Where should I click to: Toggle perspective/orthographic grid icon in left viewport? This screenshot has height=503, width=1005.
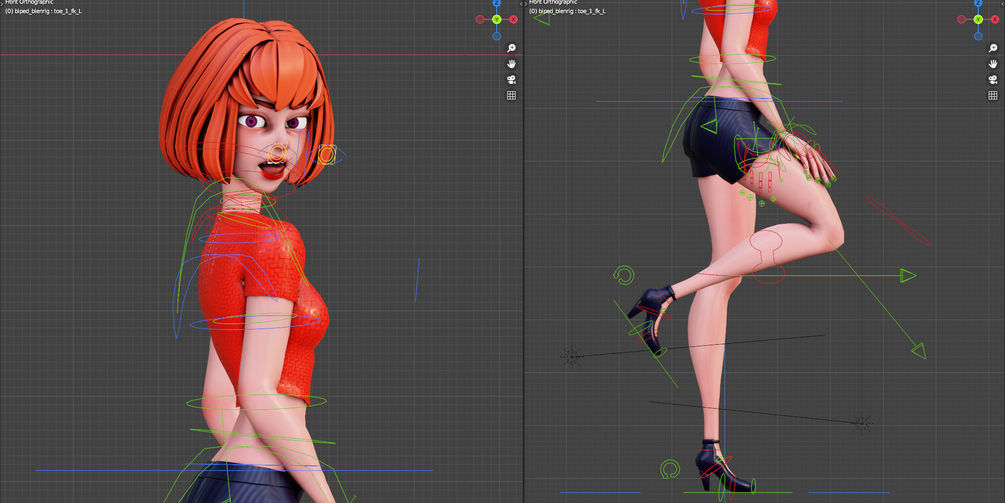point(511,95)
